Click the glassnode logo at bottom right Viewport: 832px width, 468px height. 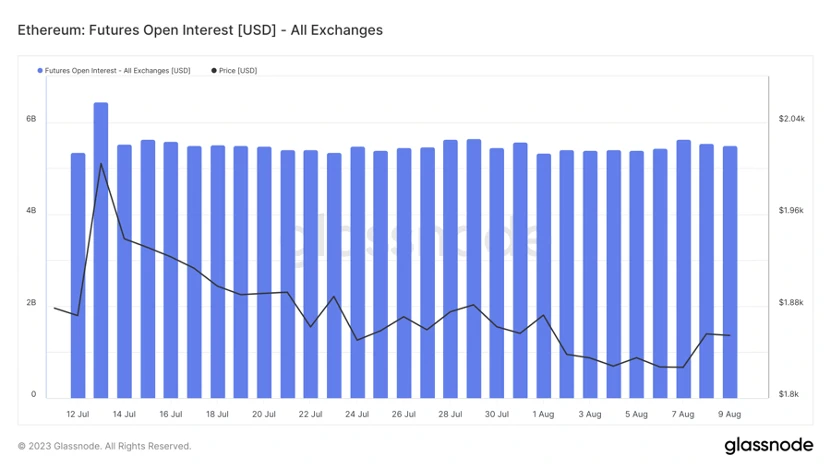[x=767, y=445]
